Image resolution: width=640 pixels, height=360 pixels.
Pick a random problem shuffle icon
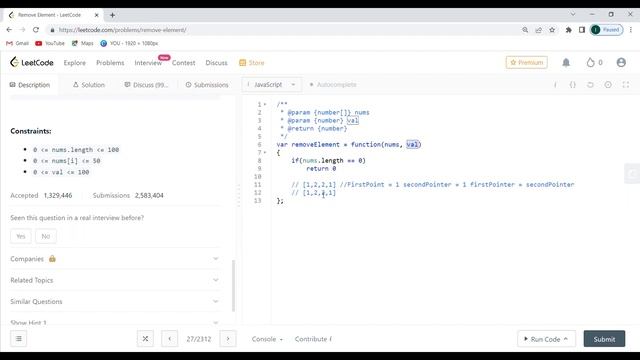click(x=145, y=338)
